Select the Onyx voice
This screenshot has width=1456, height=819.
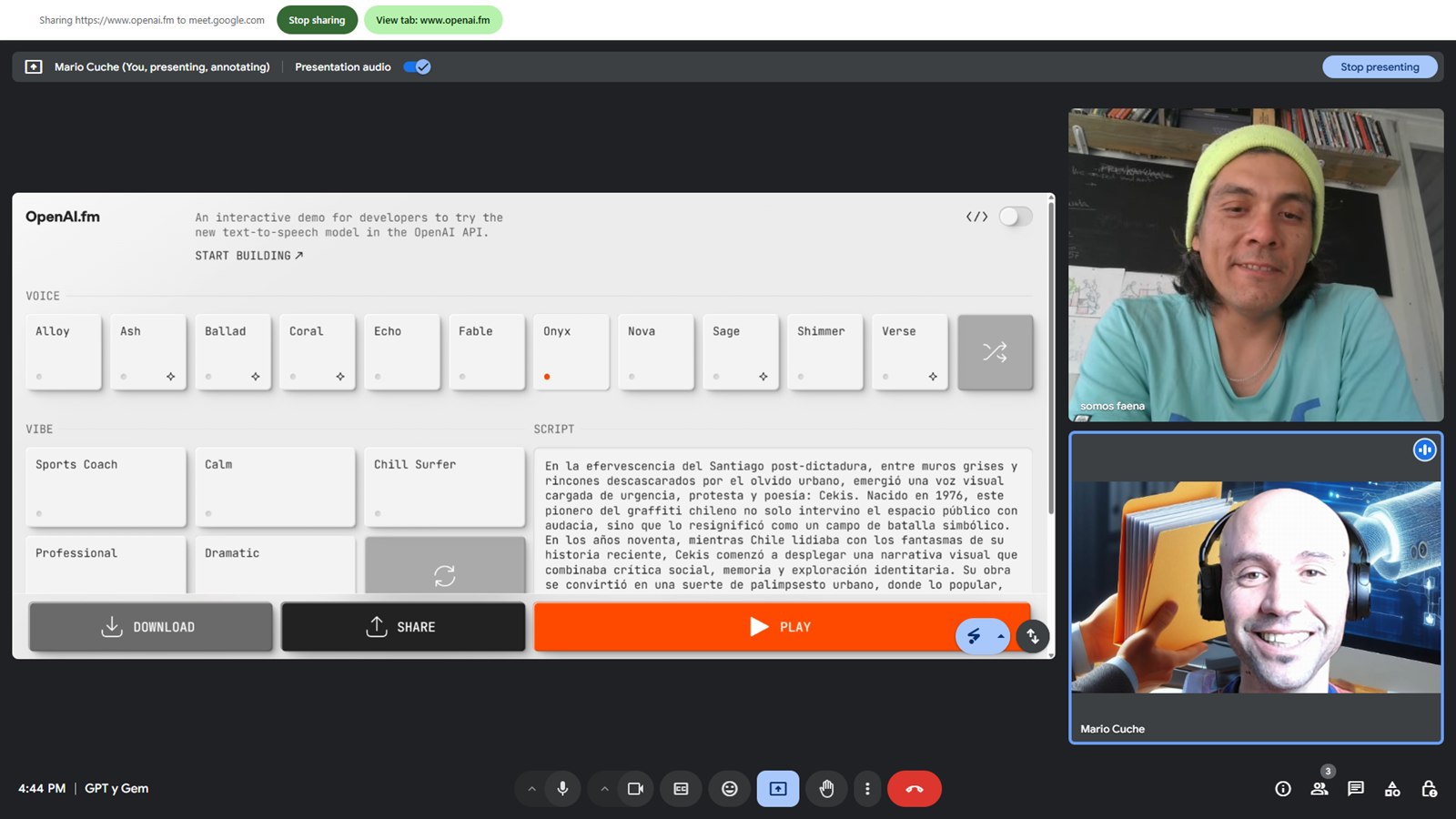[571, 352]
